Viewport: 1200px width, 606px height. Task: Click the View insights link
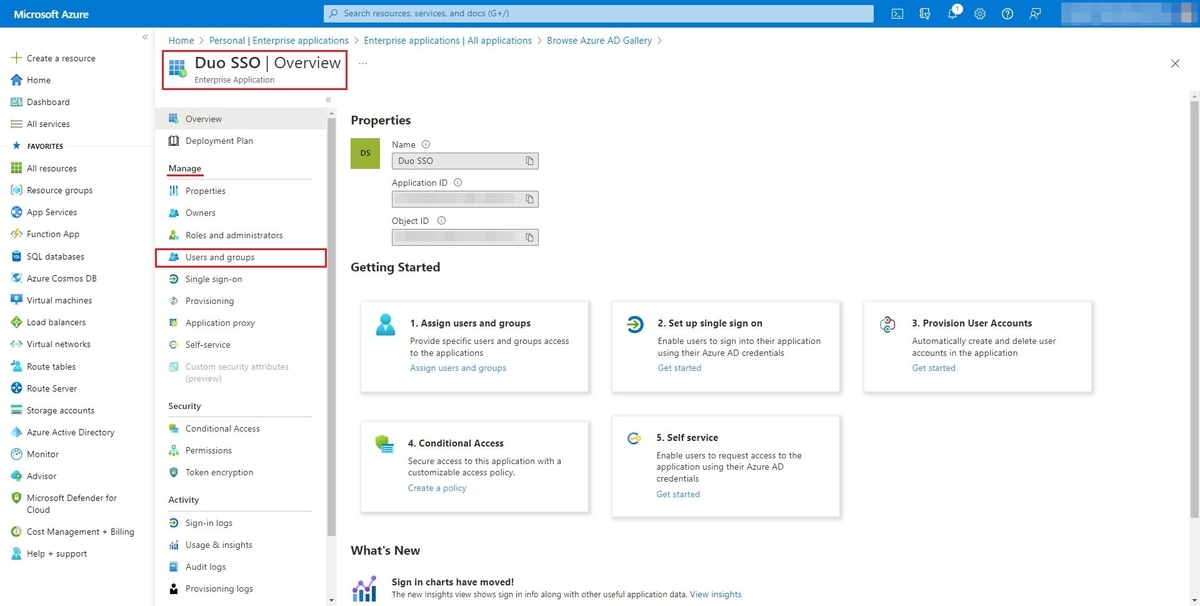coord(716,594)
